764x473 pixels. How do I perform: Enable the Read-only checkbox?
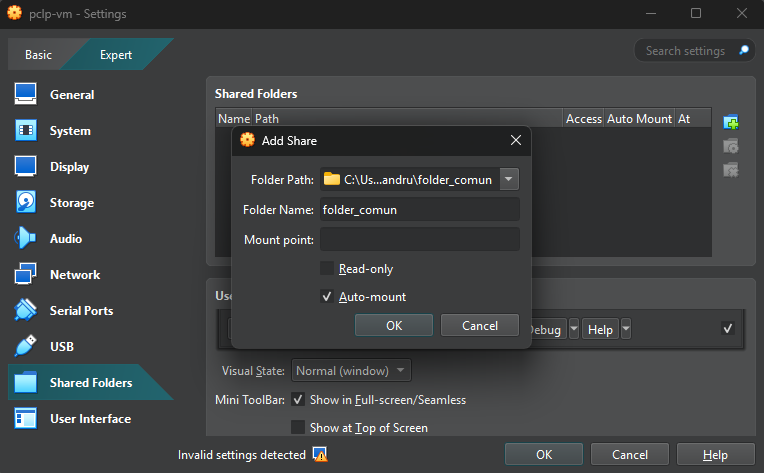327,268
